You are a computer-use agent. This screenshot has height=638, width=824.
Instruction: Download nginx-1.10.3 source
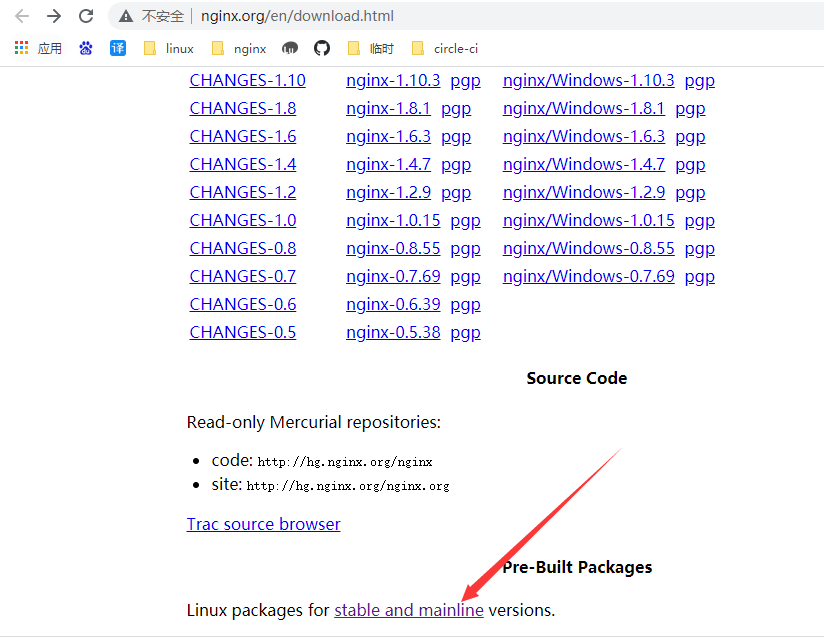[x=393, y=80]
